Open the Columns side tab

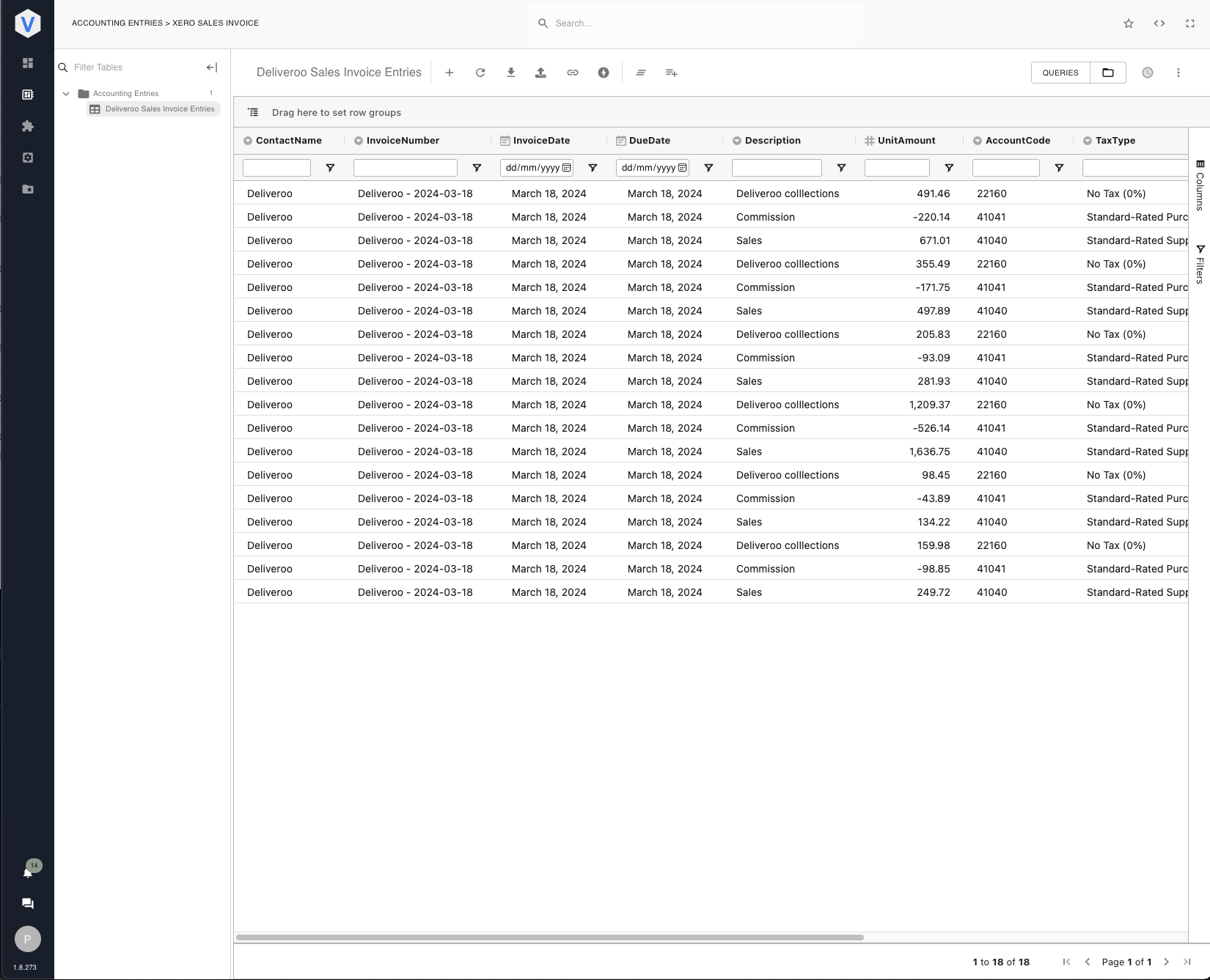(x=1200, y=185)
